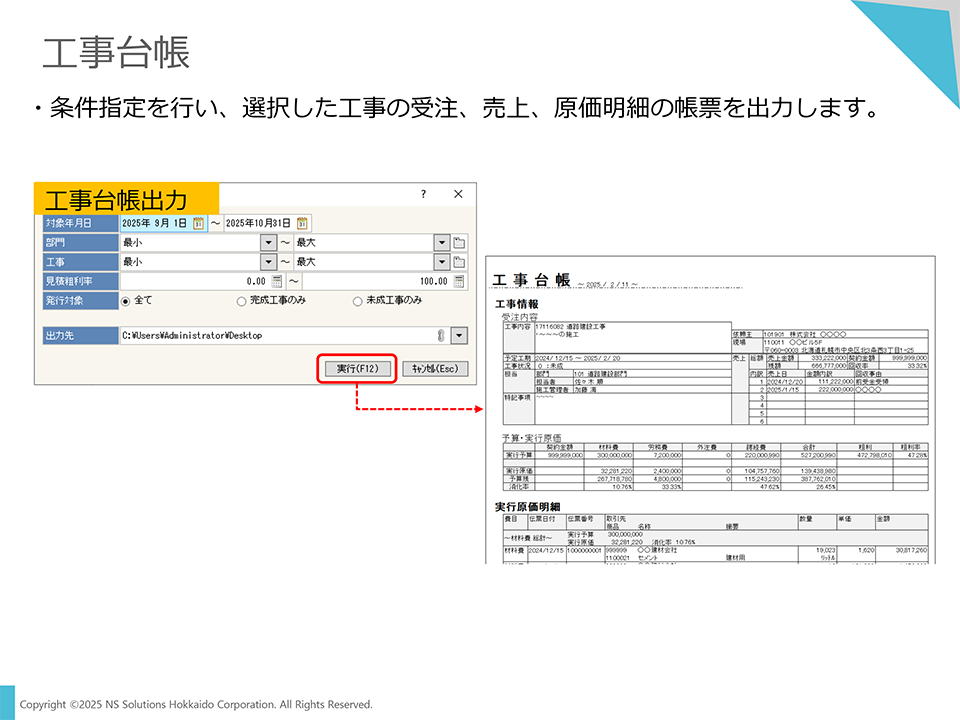Viewport: 960px width, 720px height.
Task: Expand the 部門 maximum (最大) dropdown
Action: click(442, 243)
